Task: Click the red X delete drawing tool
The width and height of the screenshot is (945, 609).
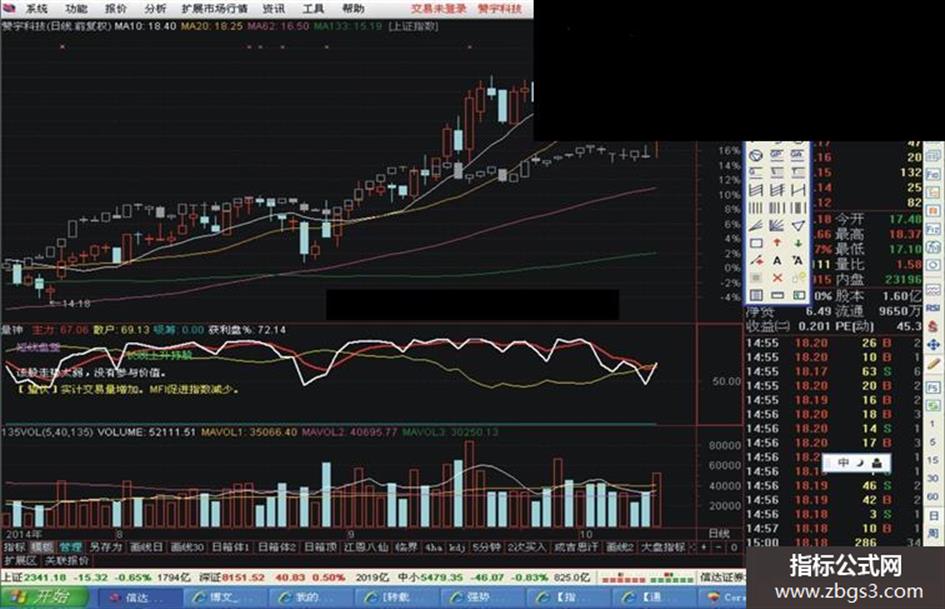Action: tap(777, 278)
